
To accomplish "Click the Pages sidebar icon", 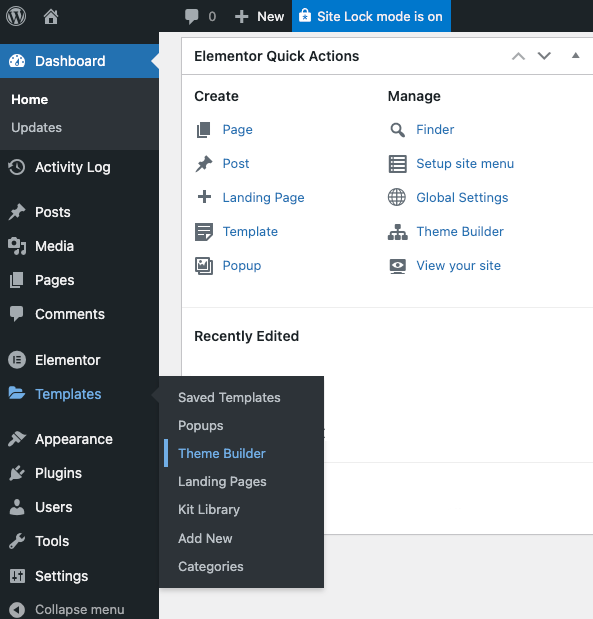I will coord(17,280).
